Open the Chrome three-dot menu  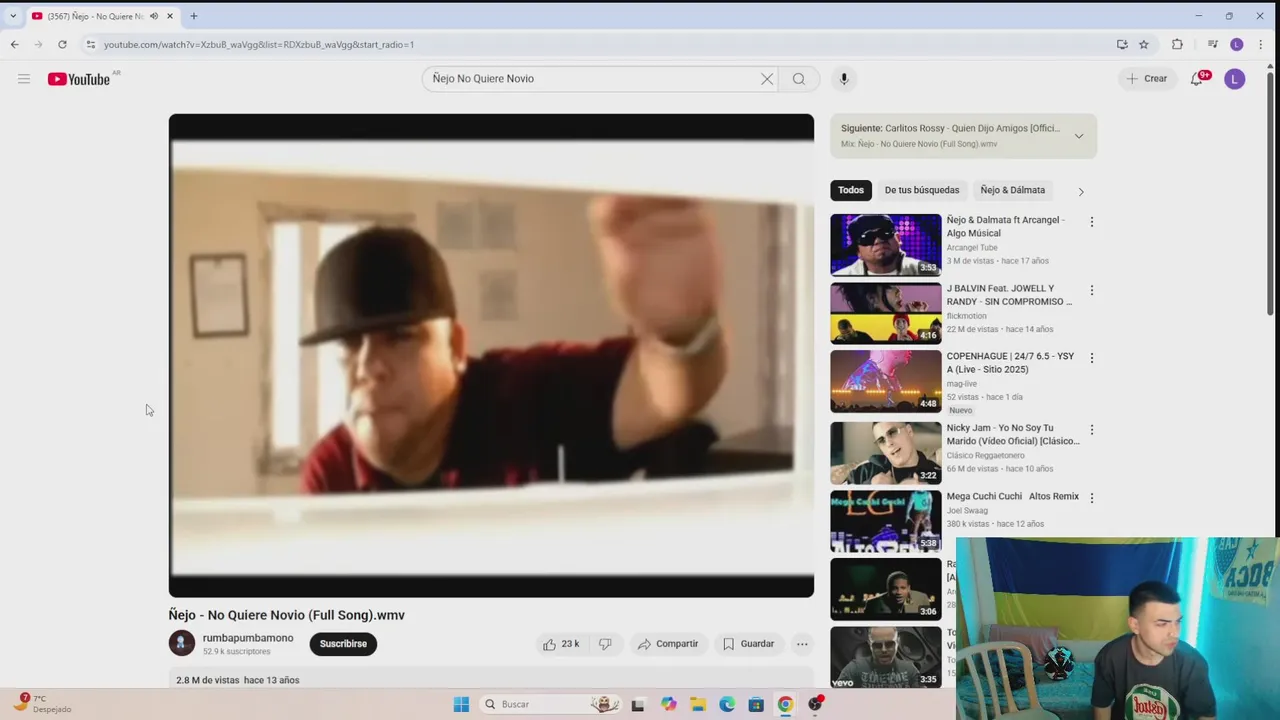click(x=1261, y=44)
